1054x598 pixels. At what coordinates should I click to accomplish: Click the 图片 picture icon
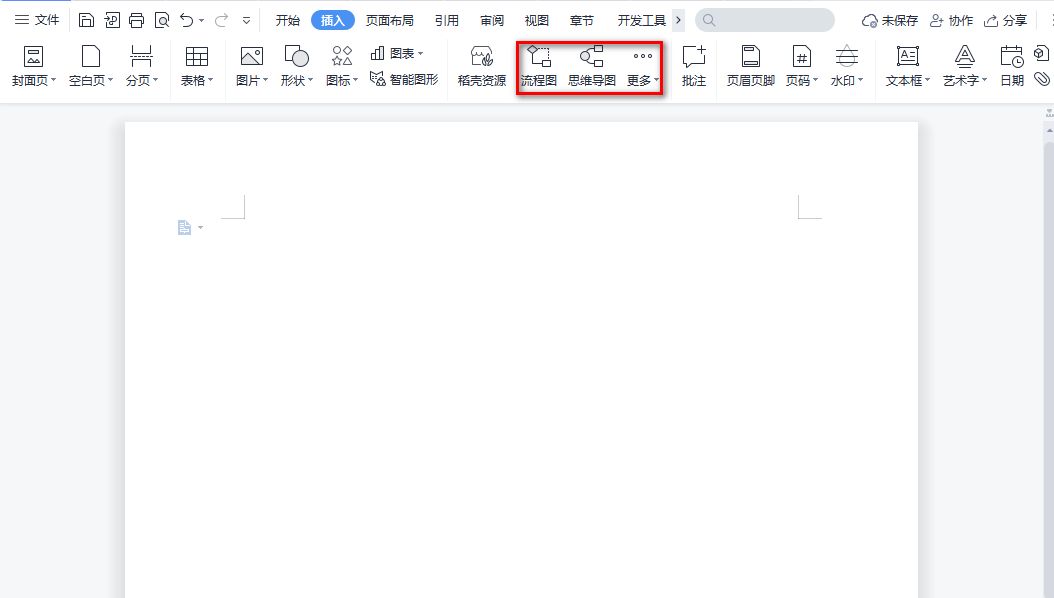coord(251,56)
